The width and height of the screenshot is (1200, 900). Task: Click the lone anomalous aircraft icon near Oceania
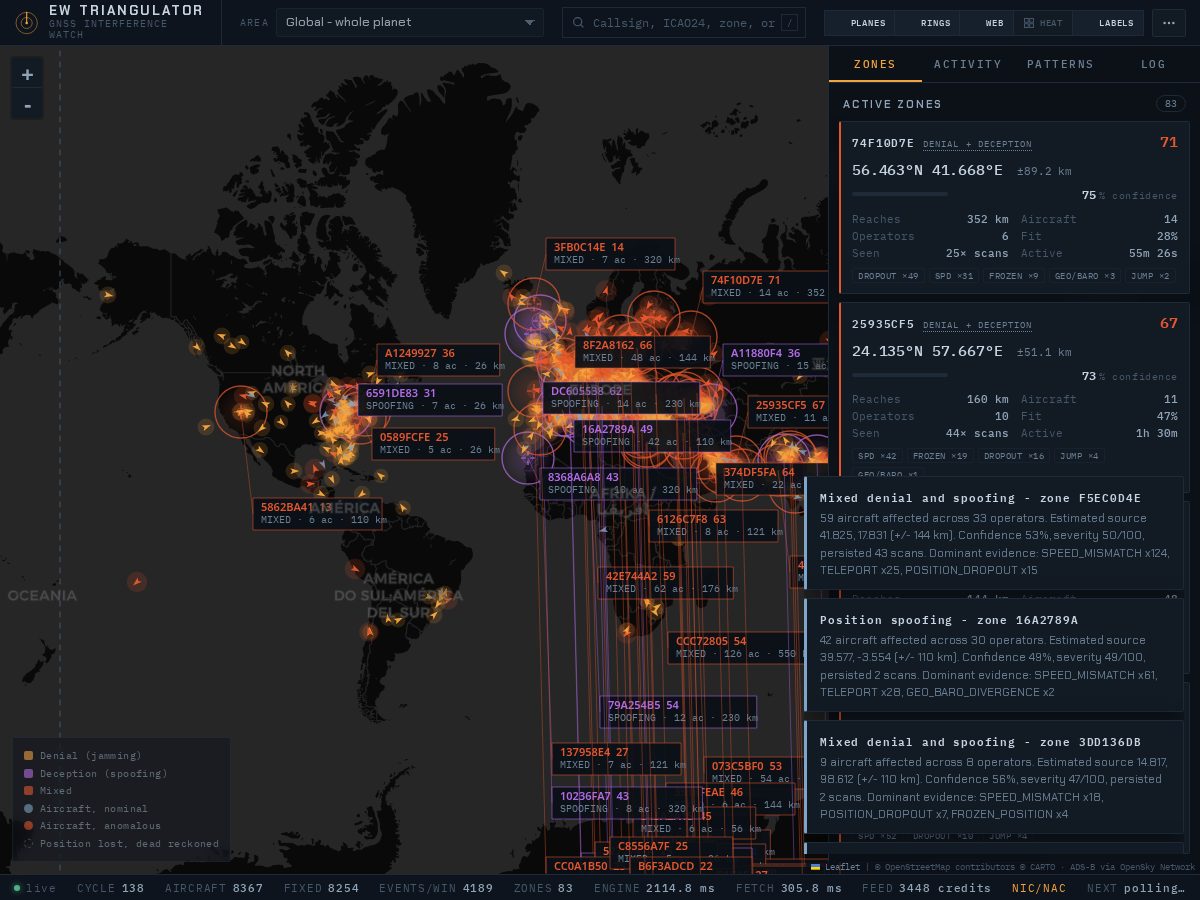pyautogui.click(x=137, y=581)
